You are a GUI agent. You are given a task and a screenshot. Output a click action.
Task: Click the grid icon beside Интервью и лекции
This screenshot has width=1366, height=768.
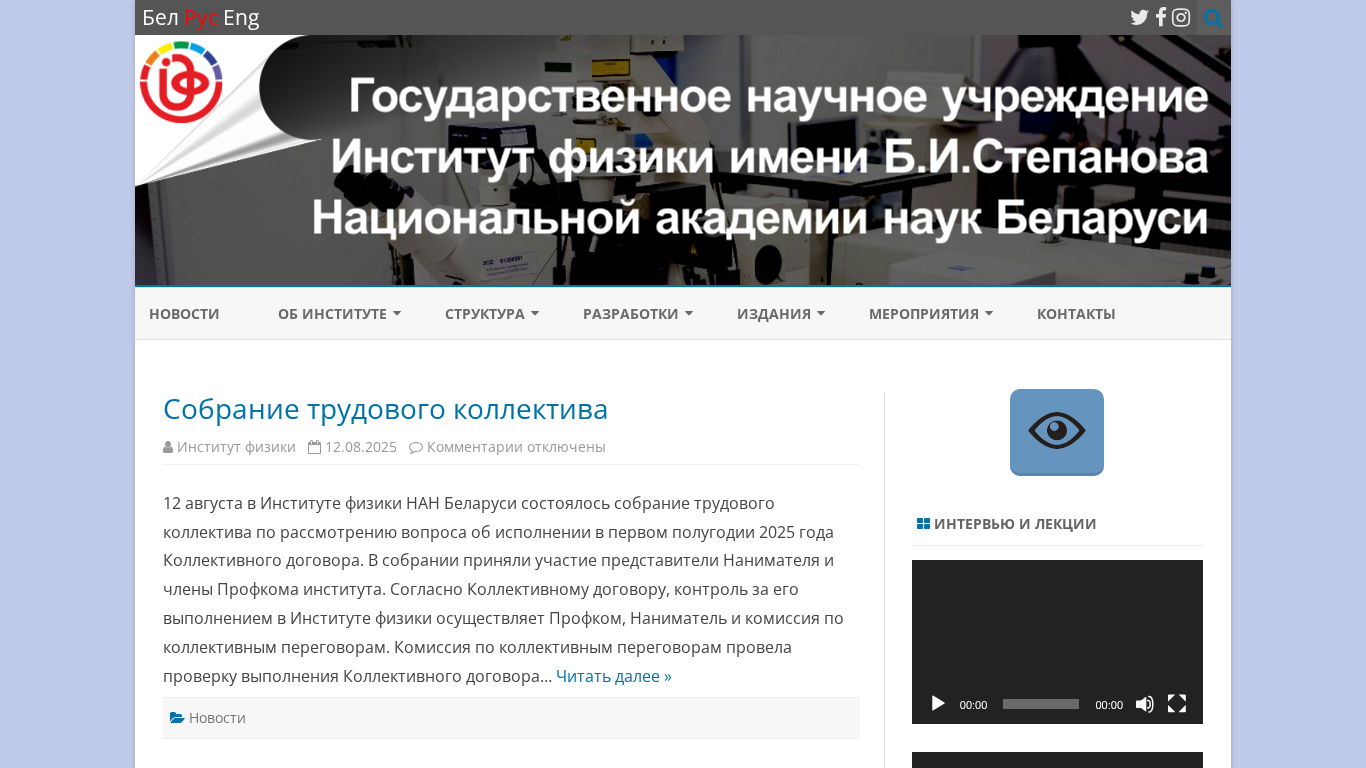coord(923,524)
